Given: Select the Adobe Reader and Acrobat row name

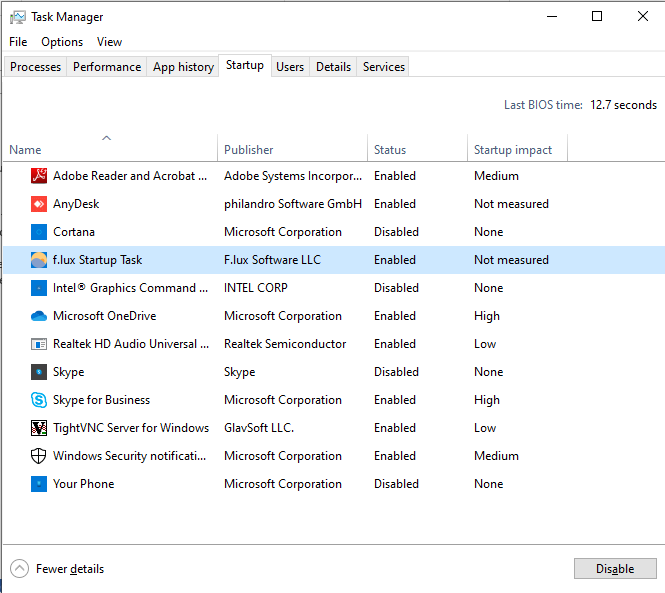Looking at the screenshot, I should click(x=130, y=176).
